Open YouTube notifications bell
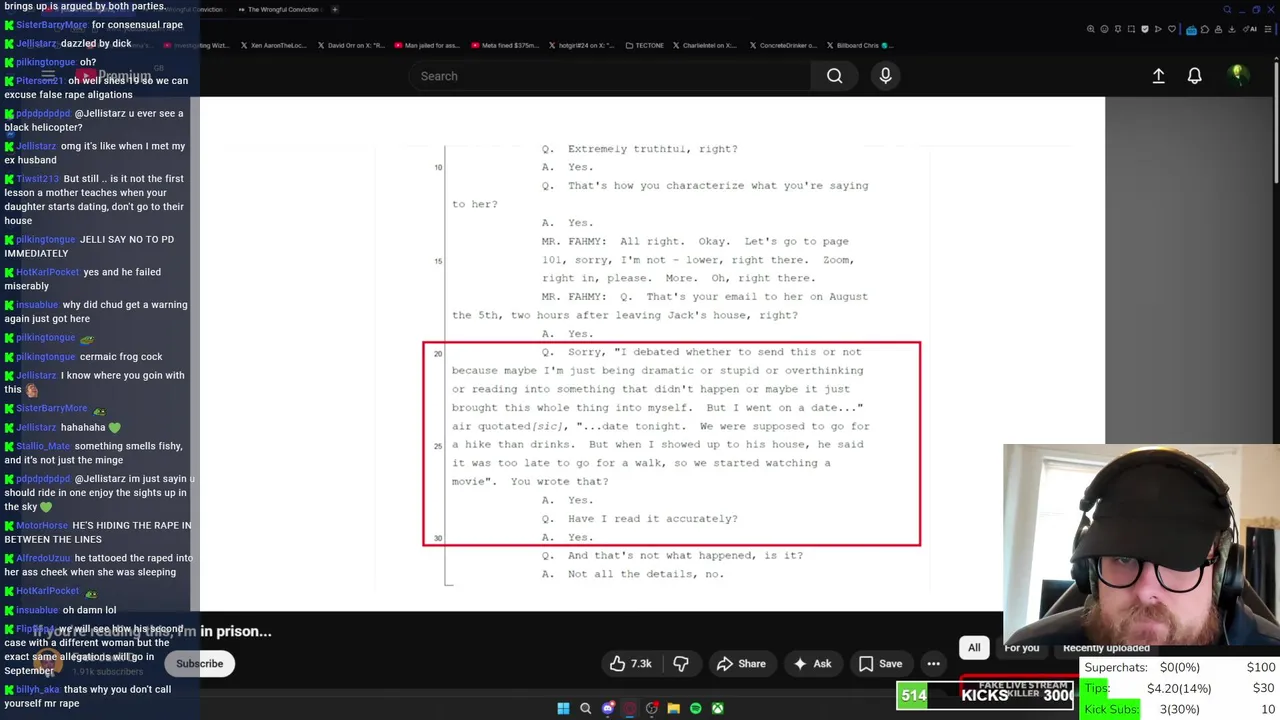 (x=1194, y=76)
